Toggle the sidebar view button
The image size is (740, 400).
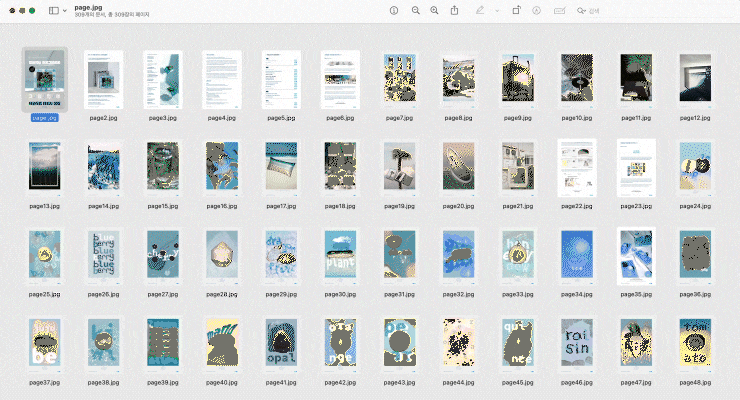coord(53,10)
